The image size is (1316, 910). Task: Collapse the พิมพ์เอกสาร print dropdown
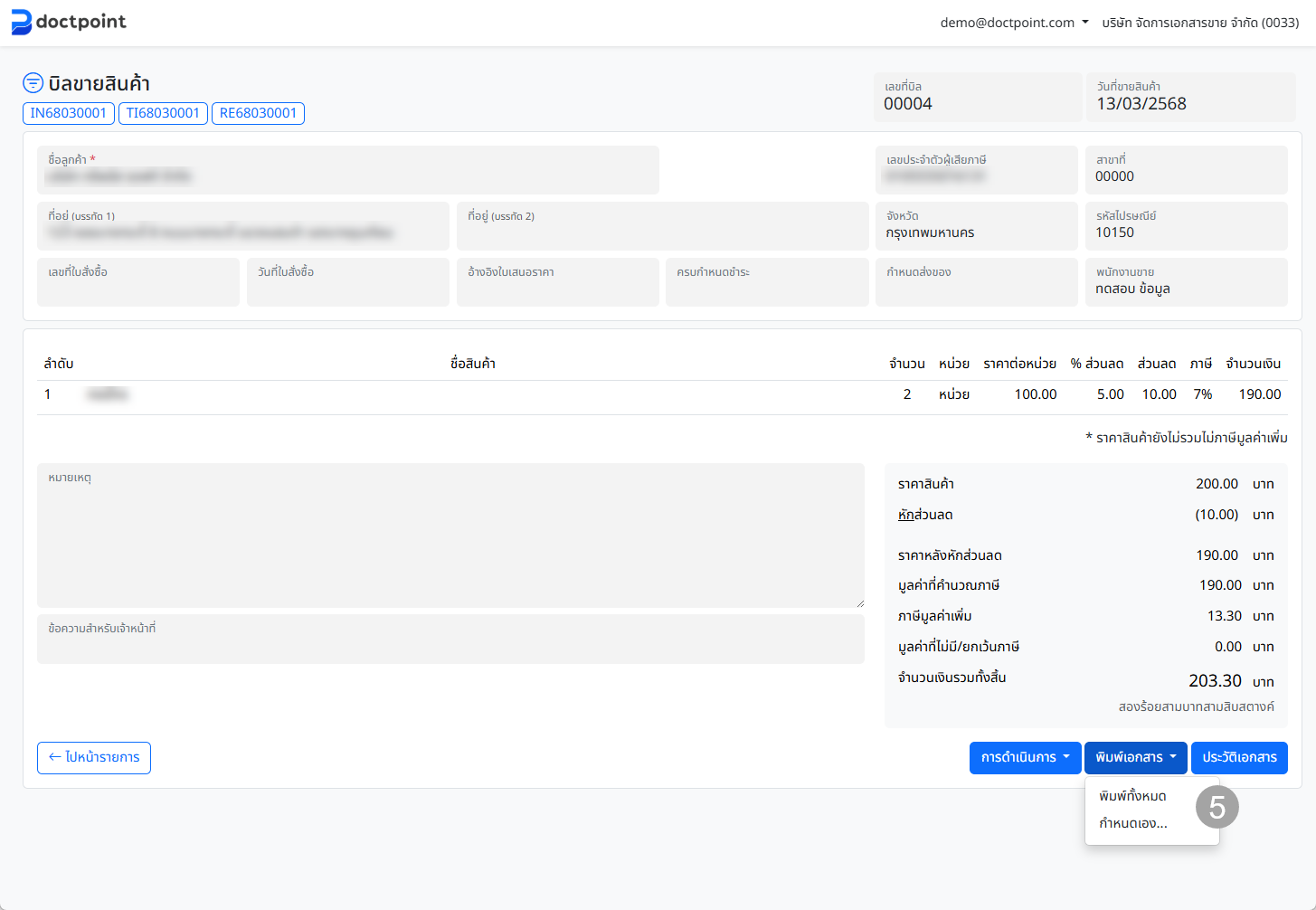(1135, 758)
